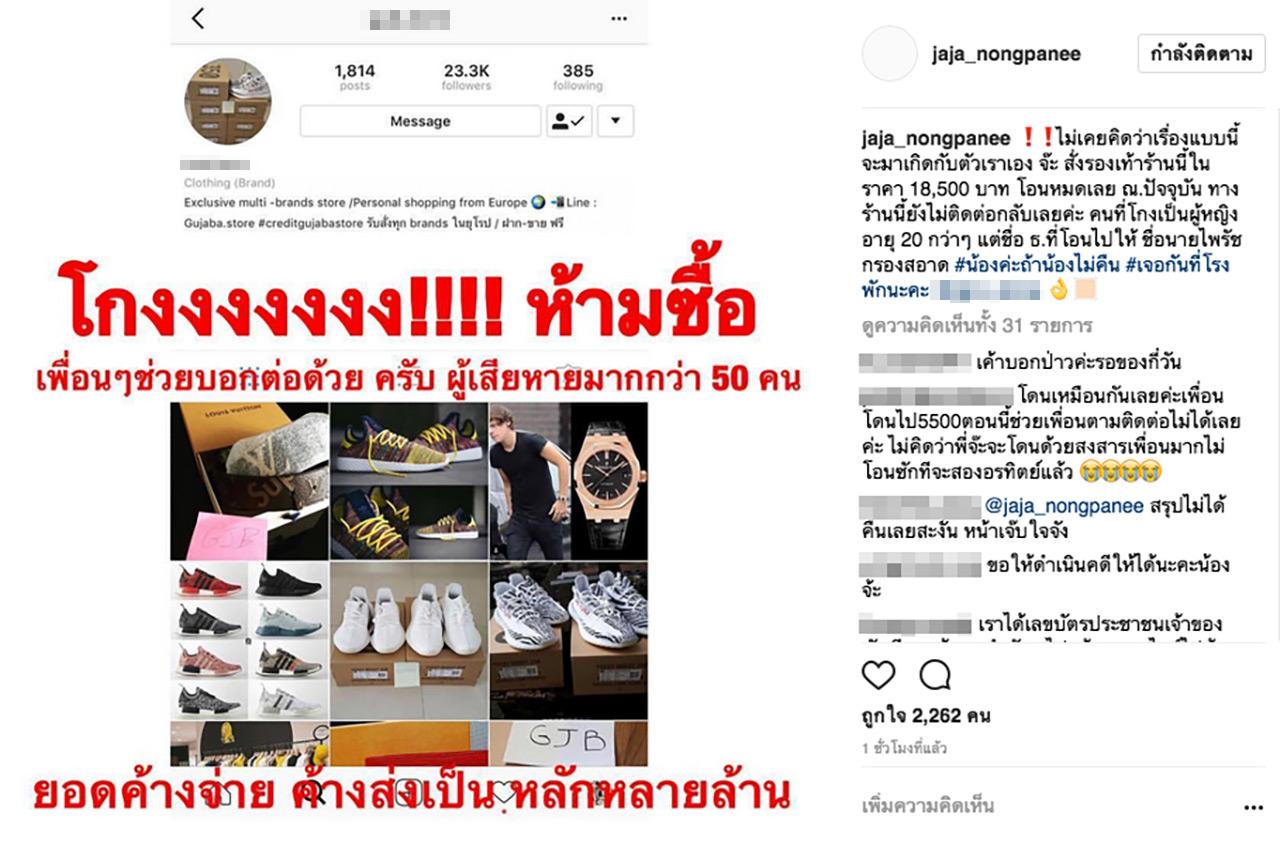Open the @jaja_nongpanee mention in comment
This screenshot has height=845, width=1280.
(1064, 506)
